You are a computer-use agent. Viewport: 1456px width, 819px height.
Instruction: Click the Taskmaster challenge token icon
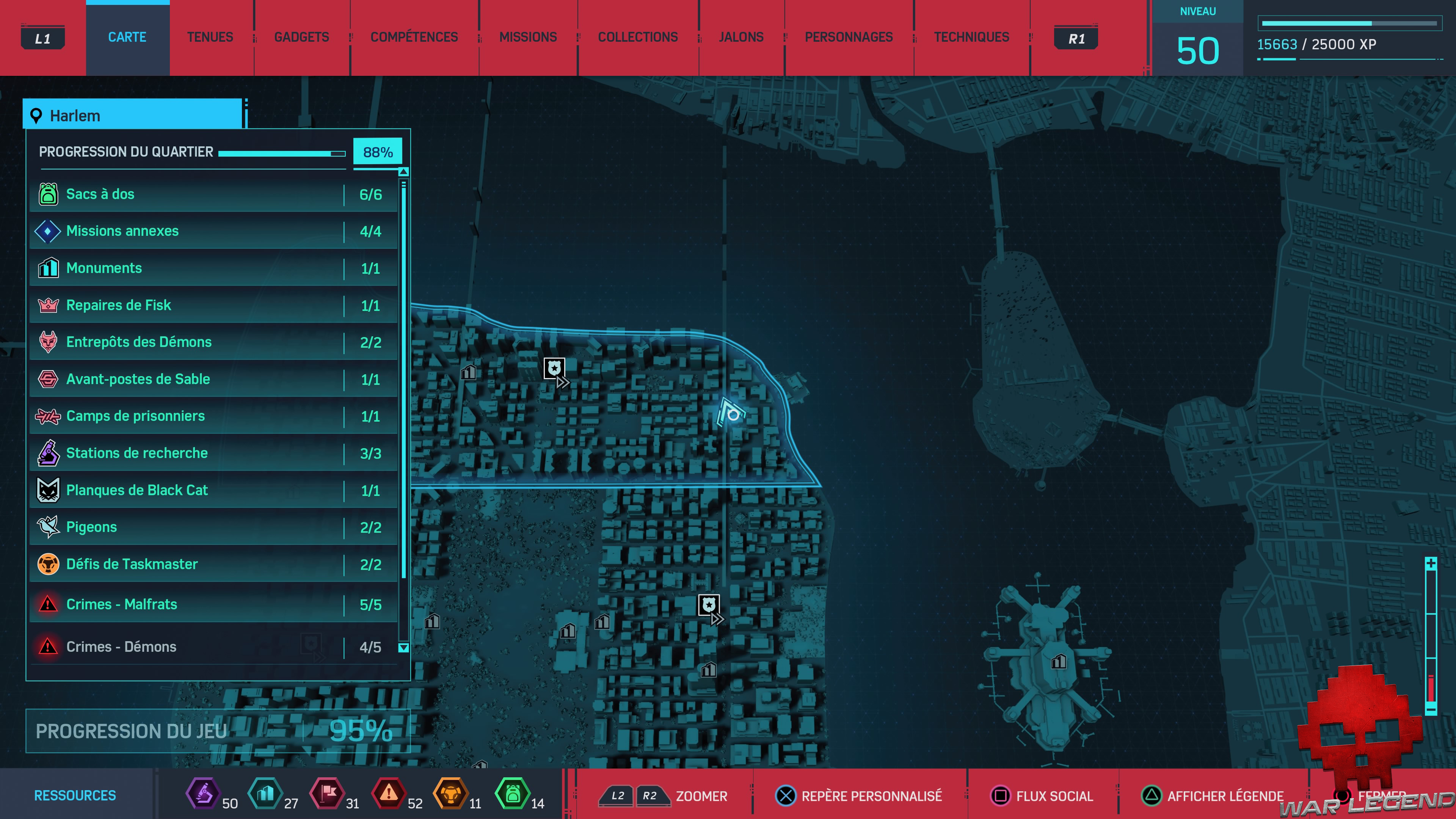(x=450, y=794)
